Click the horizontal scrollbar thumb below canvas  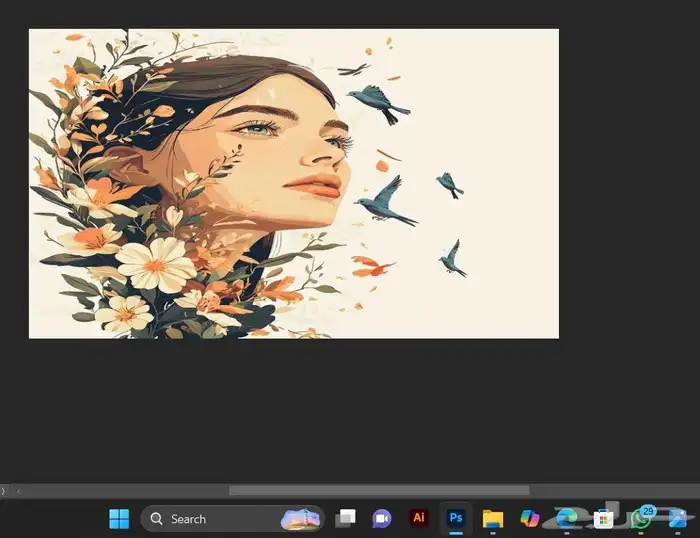378,491
